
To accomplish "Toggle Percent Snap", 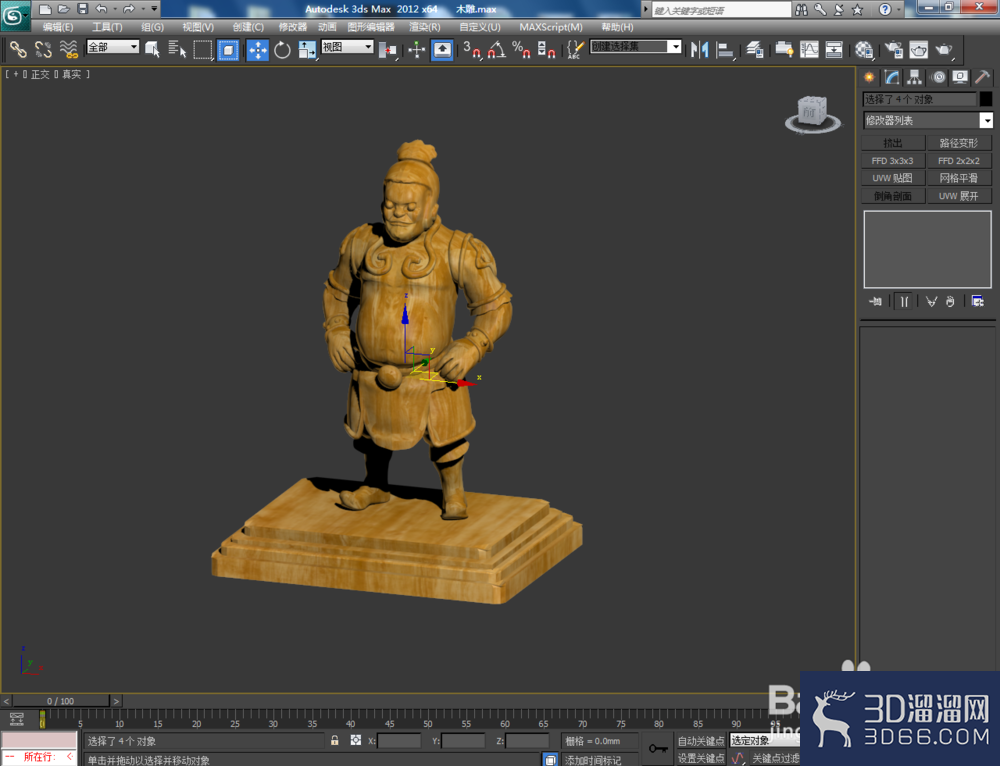I will click(521, 49).
